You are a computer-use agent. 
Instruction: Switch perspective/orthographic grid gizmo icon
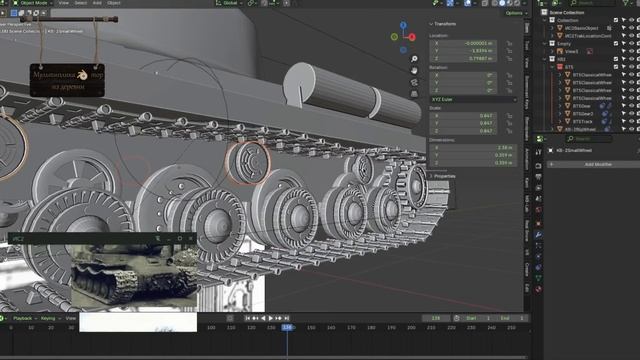[414, 94]
